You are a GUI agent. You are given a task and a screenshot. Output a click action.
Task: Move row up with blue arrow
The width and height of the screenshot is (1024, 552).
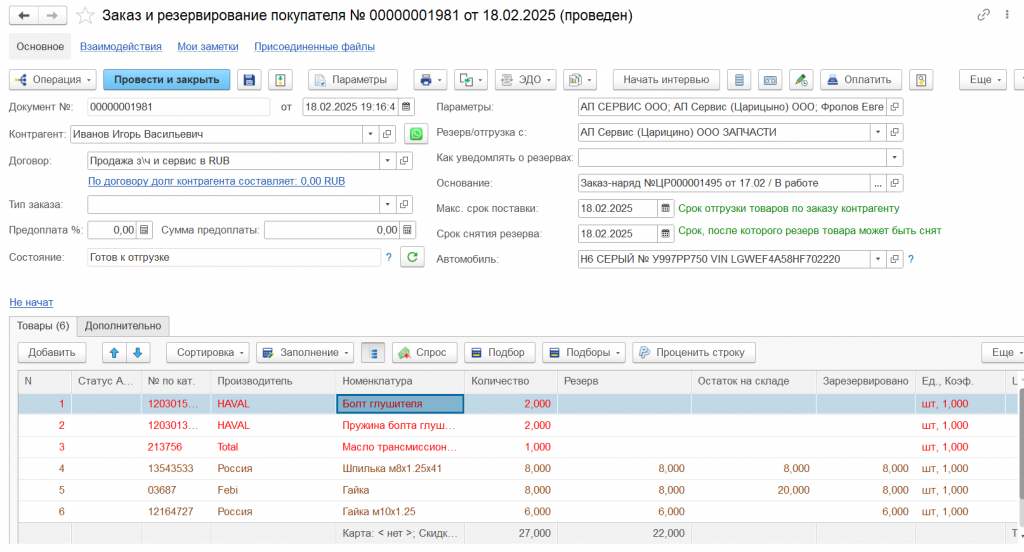tap(113, 352)
